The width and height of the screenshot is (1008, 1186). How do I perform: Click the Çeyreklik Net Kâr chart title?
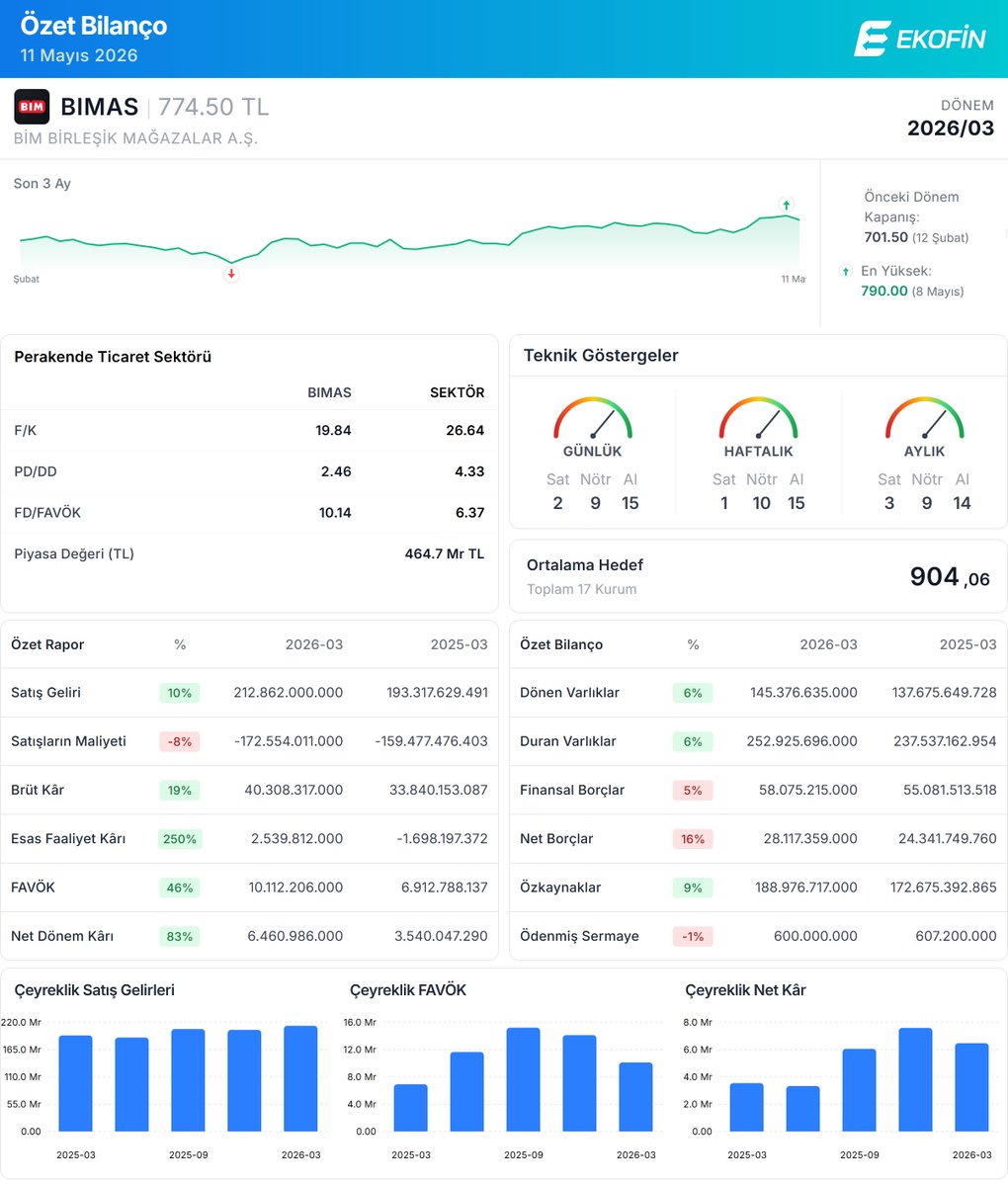745,990
